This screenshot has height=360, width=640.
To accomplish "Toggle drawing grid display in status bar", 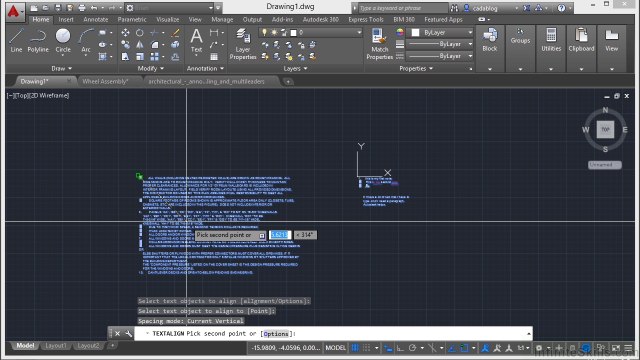I will point(355,348).
